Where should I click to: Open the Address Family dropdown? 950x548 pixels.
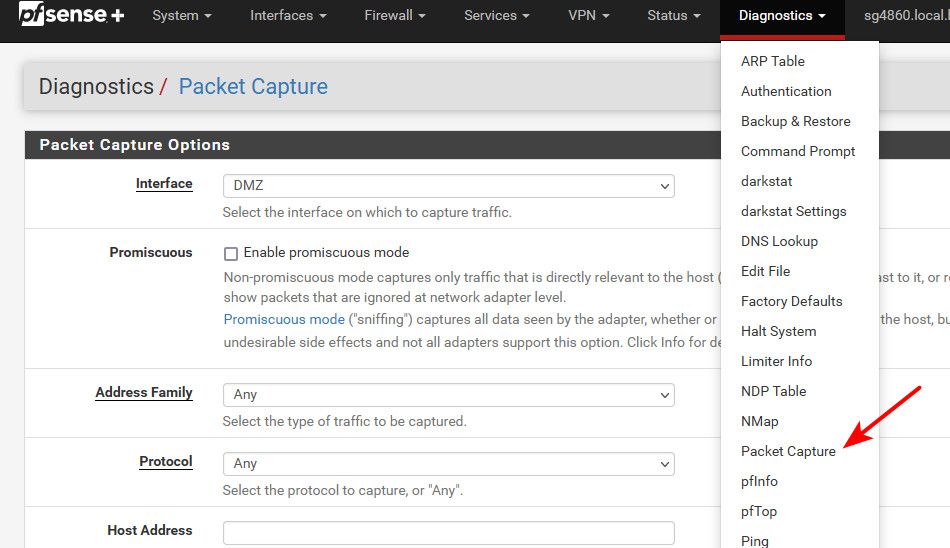point(448,395)
